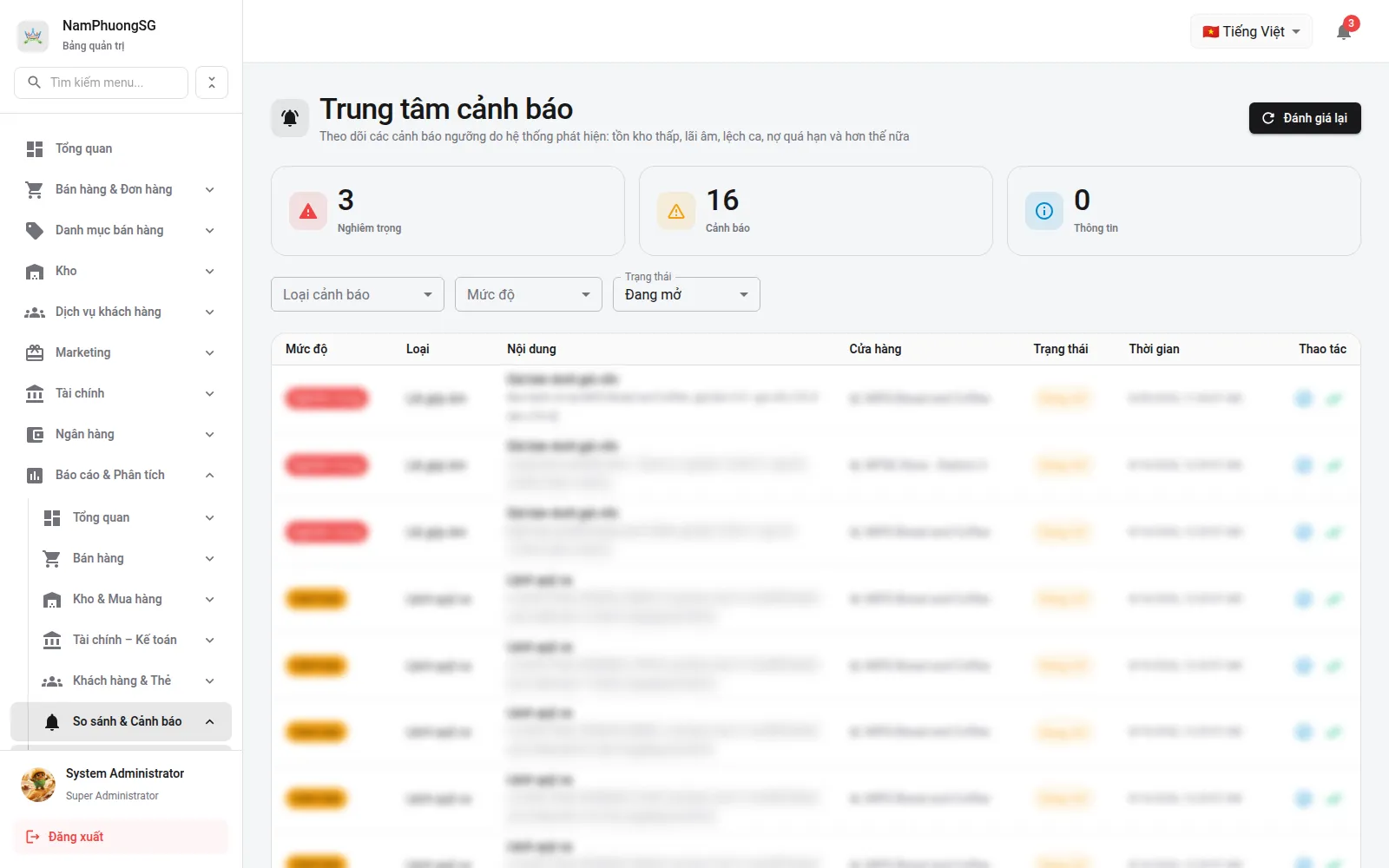The image size is (1389, 868).
Task: Click the NamPhuongSG logo icon
Action: pos(33,35)
